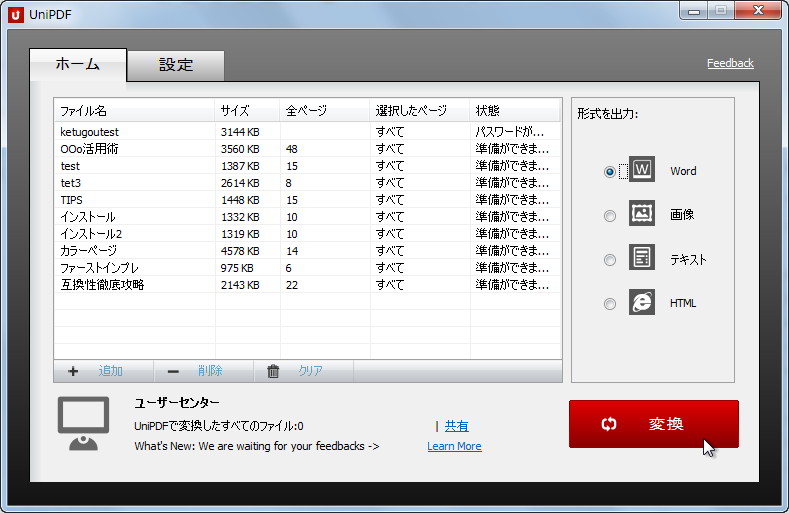The image size is (789, 513).
Task: Click the UniPDF logo in title bar
Action: 16,15
